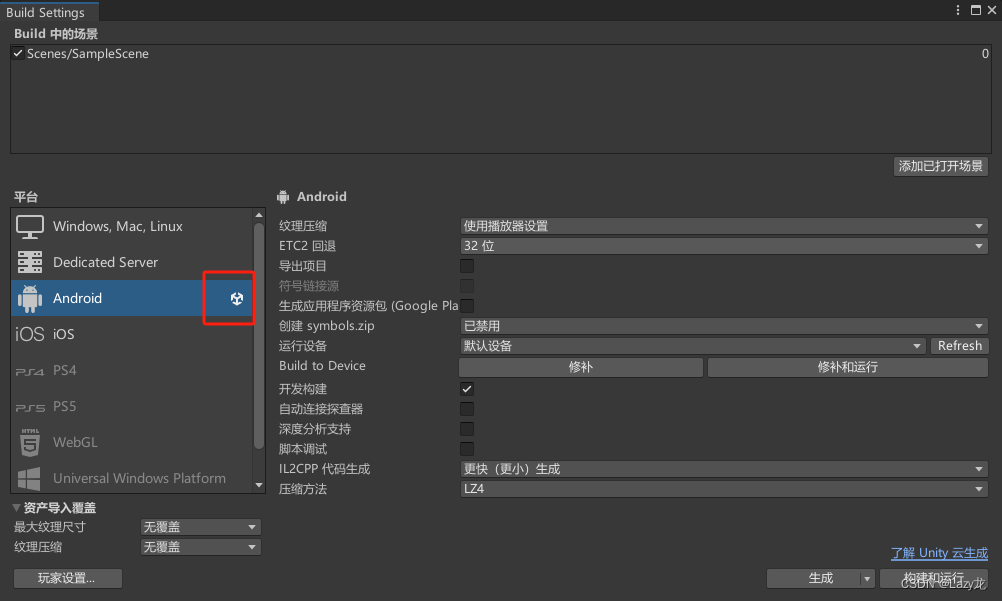
Task: Uncheck Scenes/SampleScene in build list
Action: 18,54
